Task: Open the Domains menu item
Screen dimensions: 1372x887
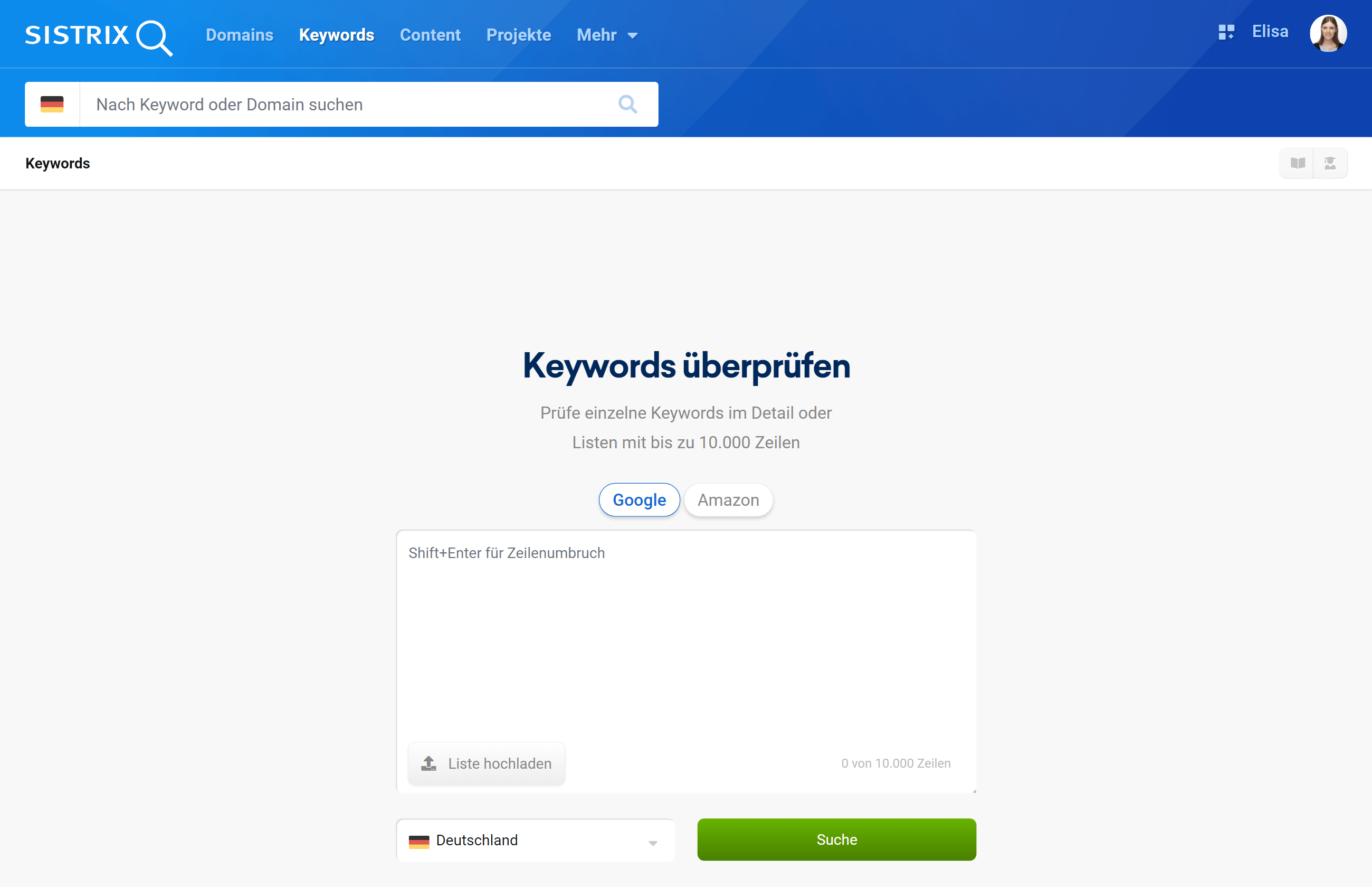Action: tap(240, 35)
